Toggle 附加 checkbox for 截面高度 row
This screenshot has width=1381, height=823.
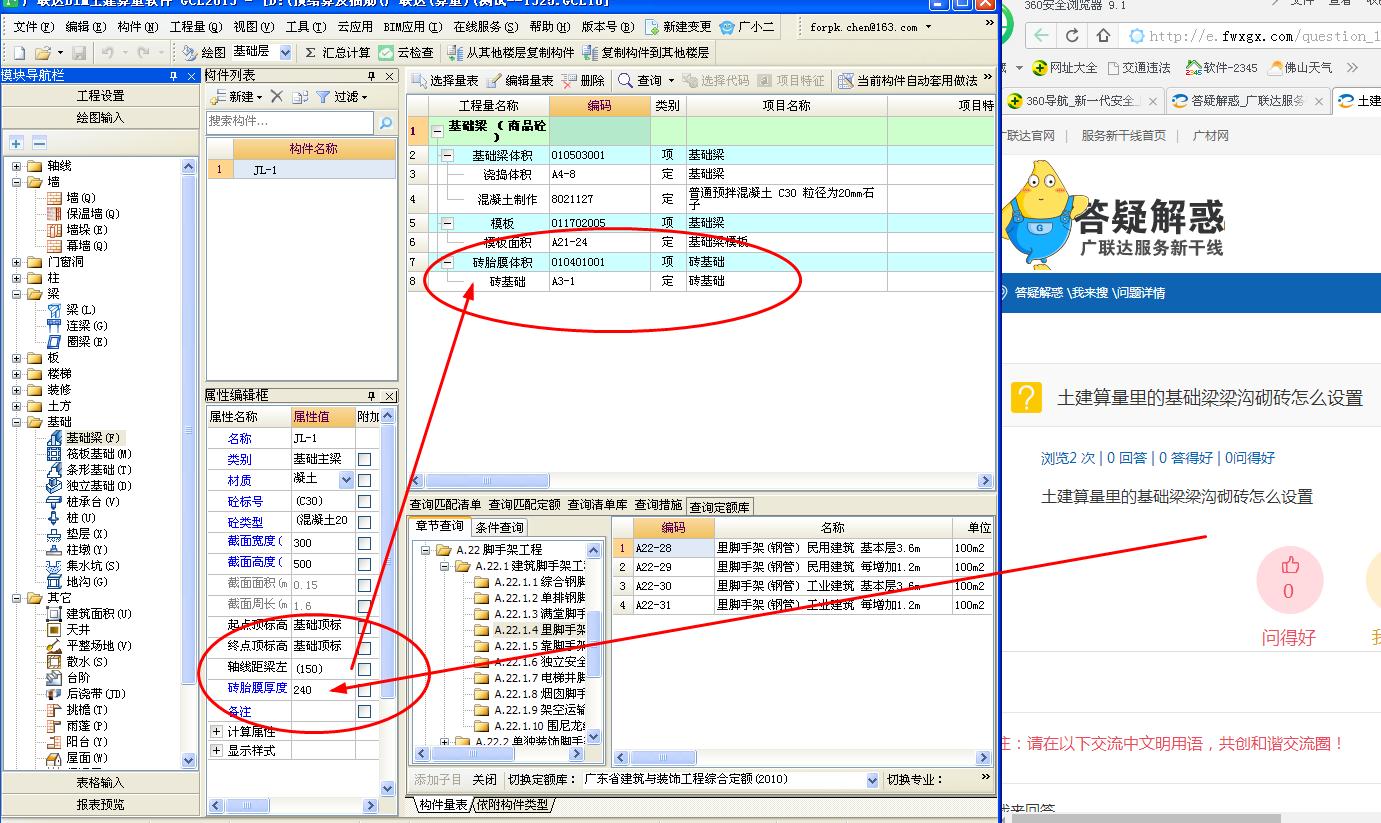tap(365, 563)
